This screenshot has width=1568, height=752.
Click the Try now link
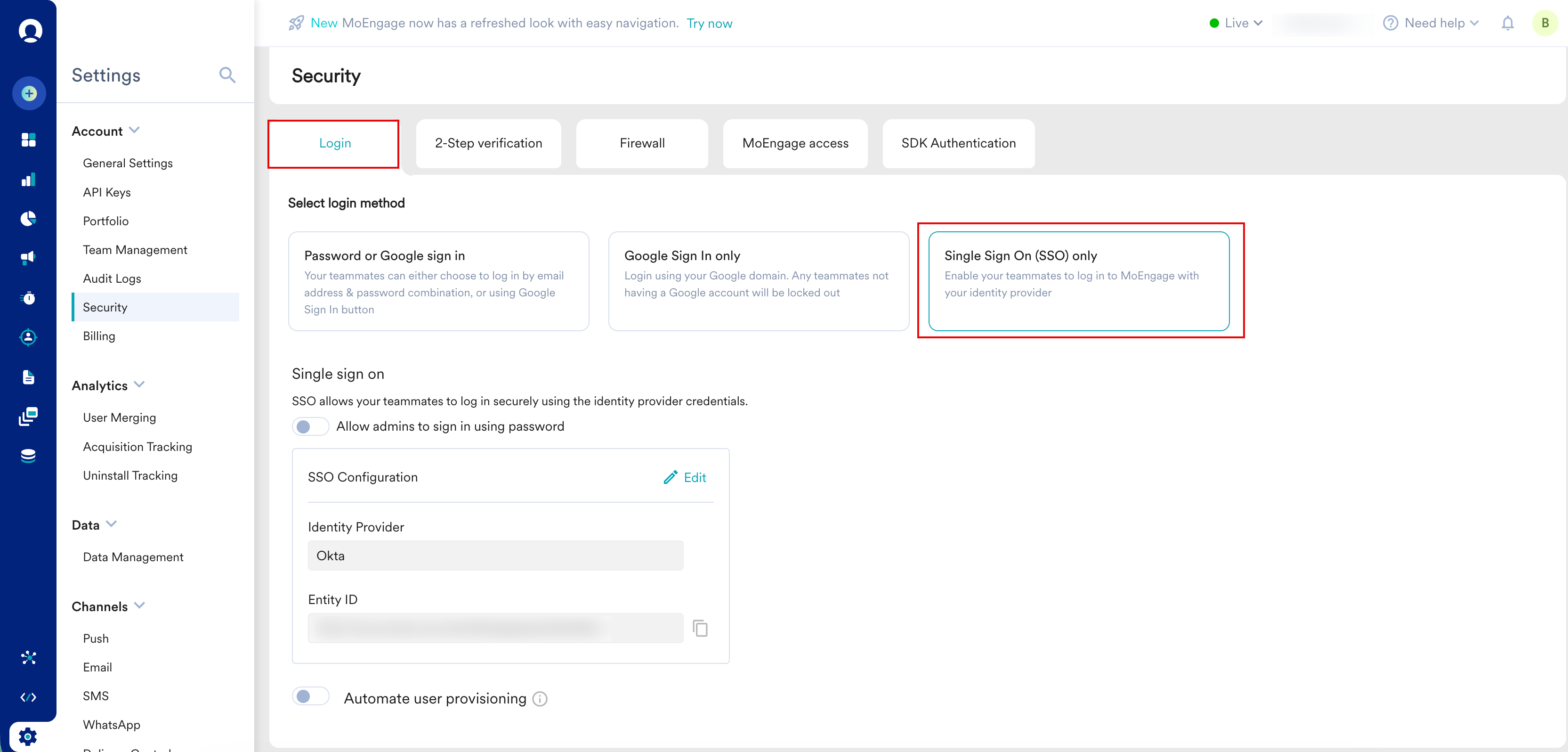click(x=709, y=23)
